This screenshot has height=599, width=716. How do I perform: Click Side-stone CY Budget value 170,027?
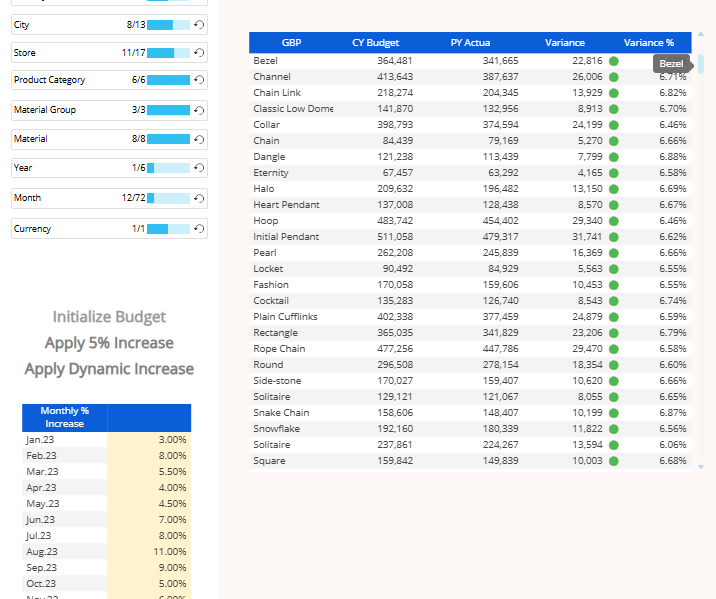[x=395, y=381]
